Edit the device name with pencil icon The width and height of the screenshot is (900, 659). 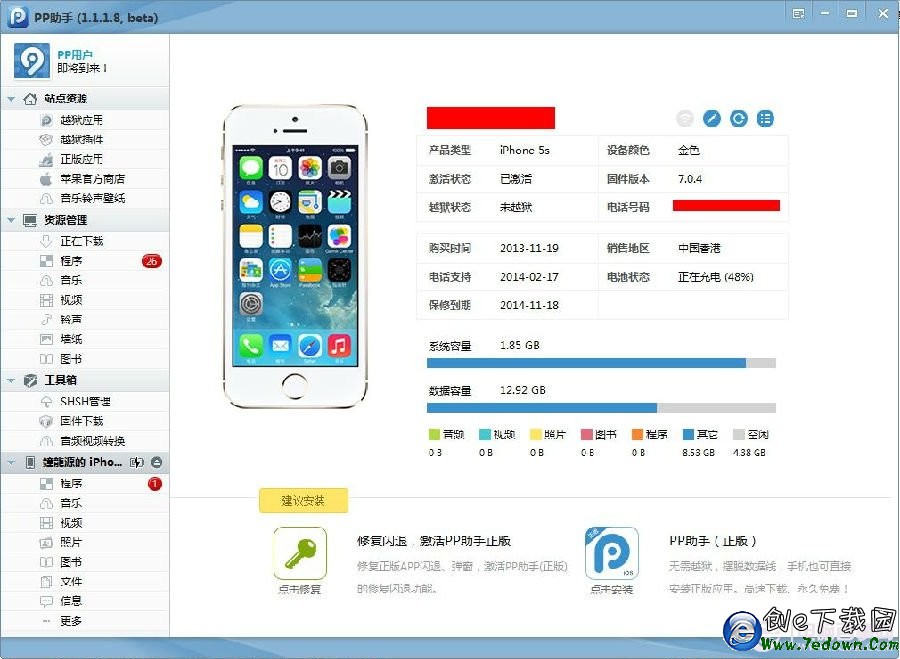711,118
